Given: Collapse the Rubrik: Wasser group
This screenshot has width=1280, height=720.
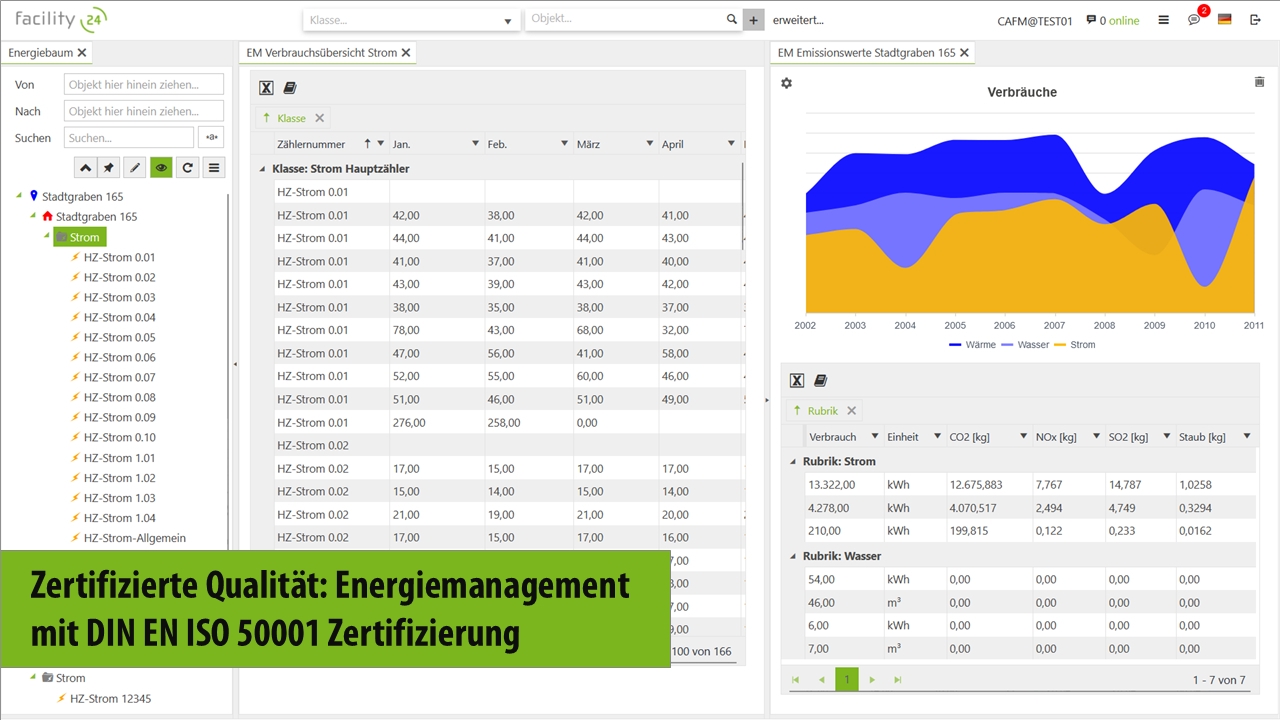Looking at the screenshot, I should [794, 556].
